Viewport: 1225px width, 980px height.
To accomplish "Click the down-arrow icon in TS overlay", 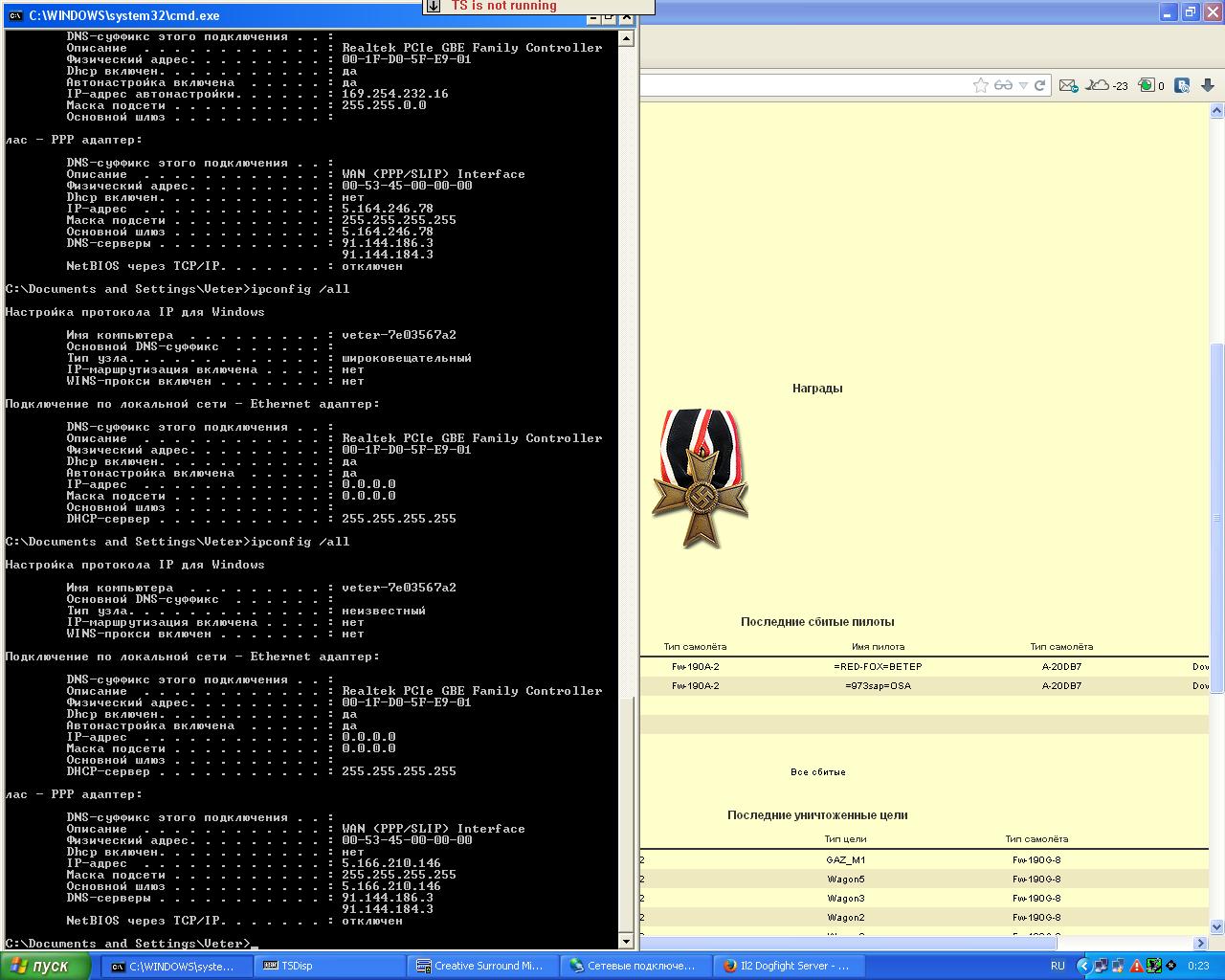I will [x=434, y=6].
